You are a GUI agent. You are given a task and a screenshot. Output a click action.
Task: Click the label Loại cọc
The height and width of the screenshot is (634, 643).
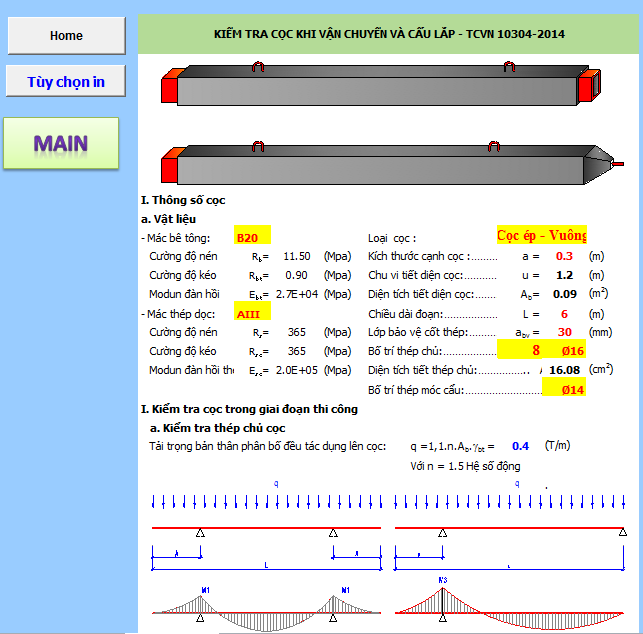coord(392,238)
